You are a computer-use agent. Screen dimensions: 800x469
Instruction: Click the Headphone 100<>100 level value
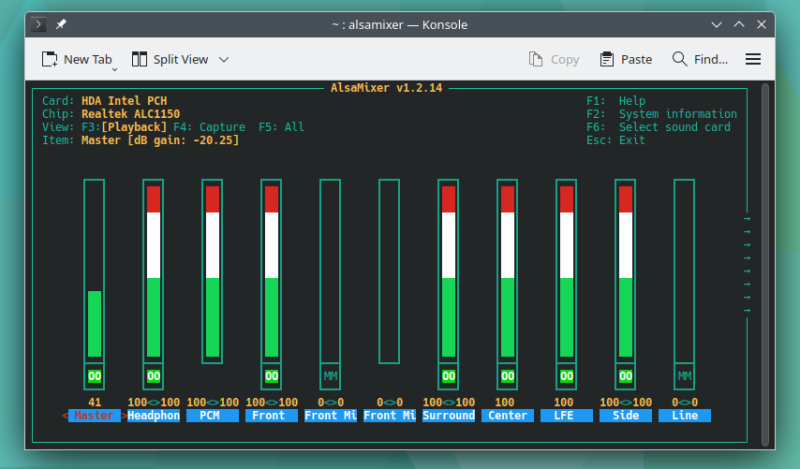click(154, 402)
